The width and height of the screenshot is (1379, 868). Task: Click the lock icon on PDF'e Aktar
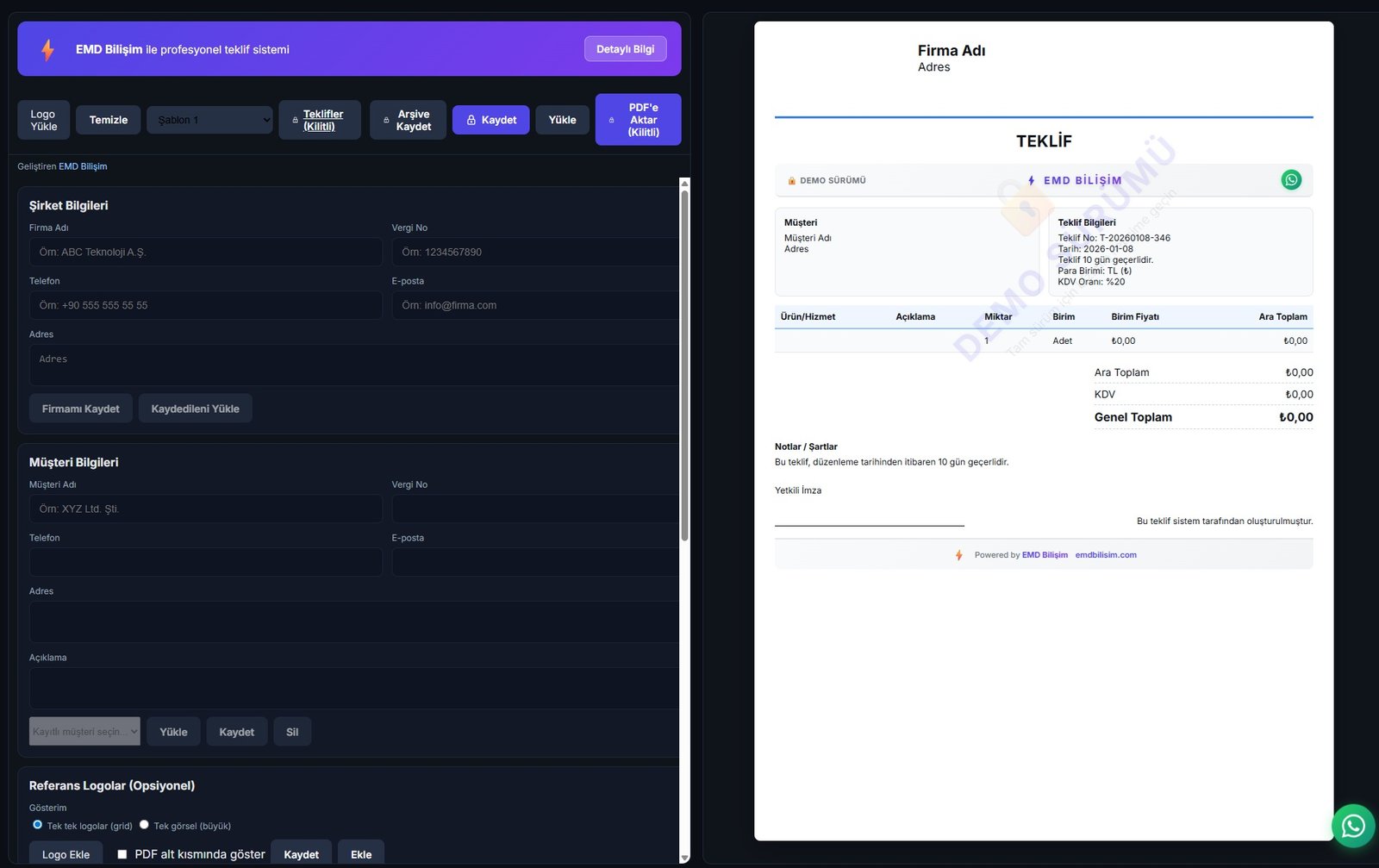pos(612,121)
